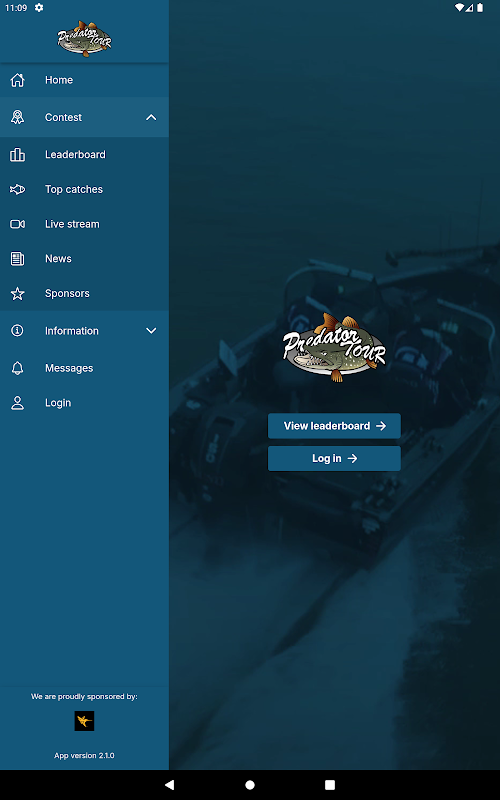This screenshot has height=800, width=500.
Task: Tap the Top catches fish icon
Action: click(x=17, y=189)
